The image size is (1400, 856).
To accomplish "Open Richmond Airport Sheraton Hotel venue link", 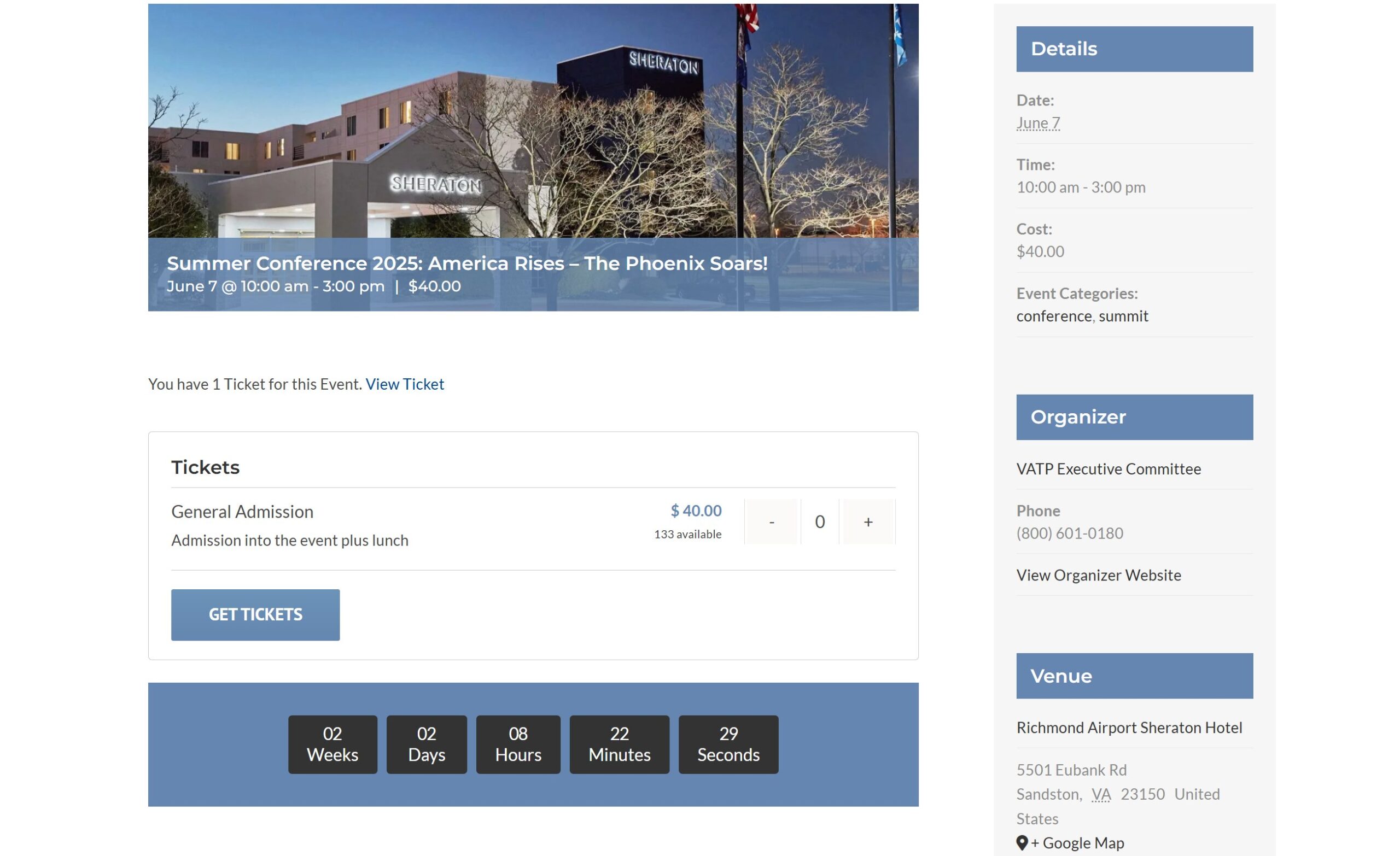I will (1129, 727).
